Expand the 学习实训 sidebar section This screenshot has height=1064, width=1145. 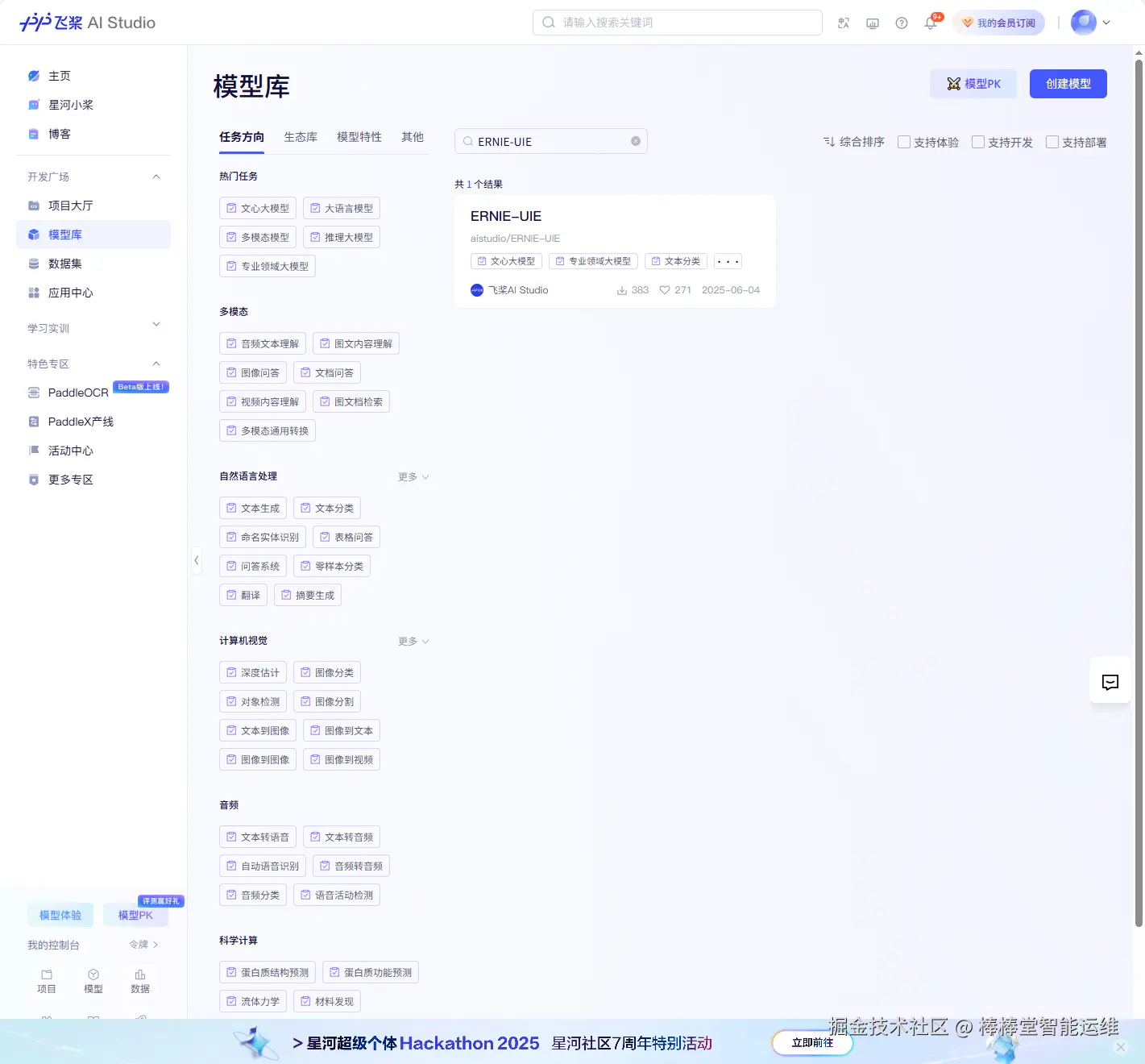click(156, 324)
